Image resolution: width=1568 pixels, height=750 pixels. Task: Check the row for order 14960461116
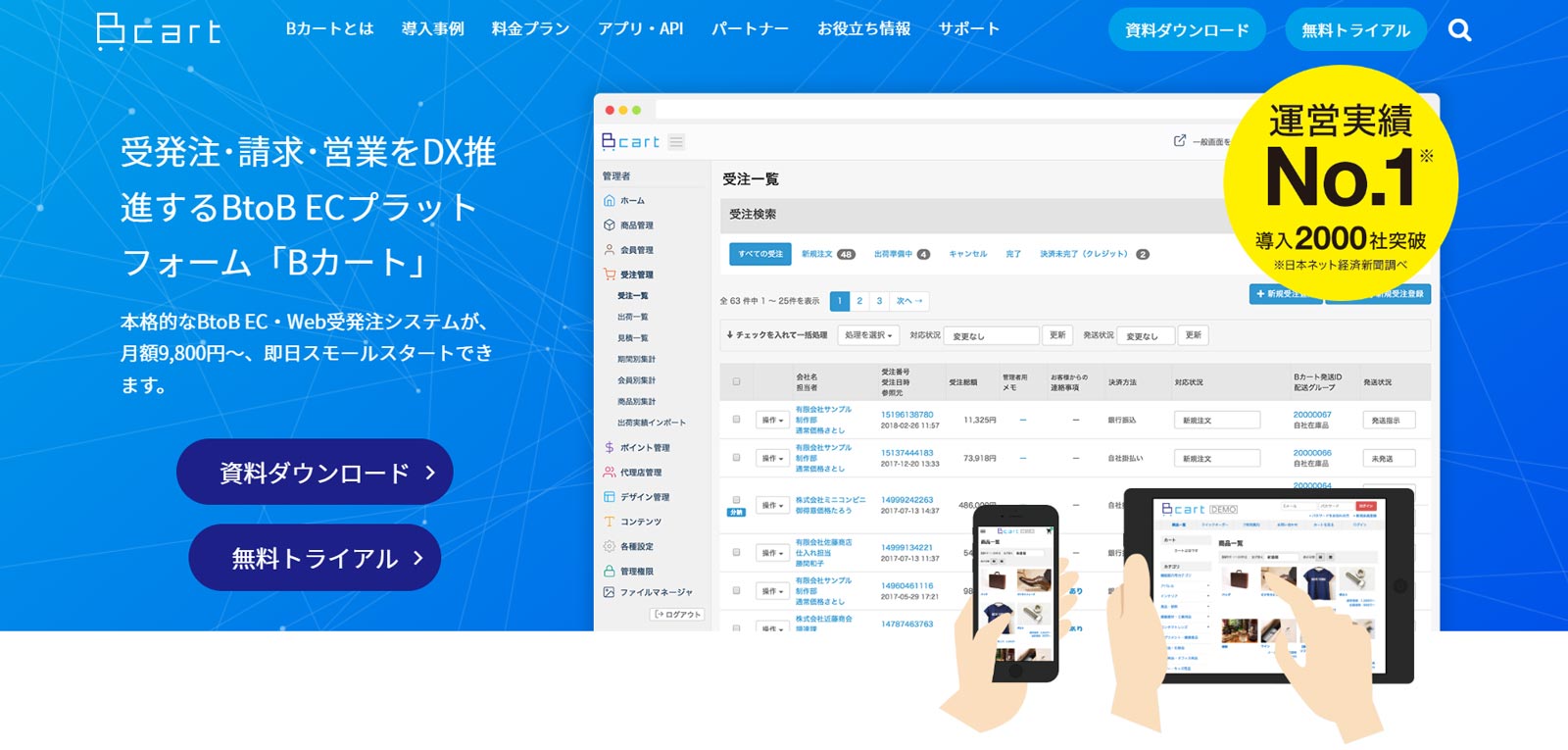(x=736, y=590)
